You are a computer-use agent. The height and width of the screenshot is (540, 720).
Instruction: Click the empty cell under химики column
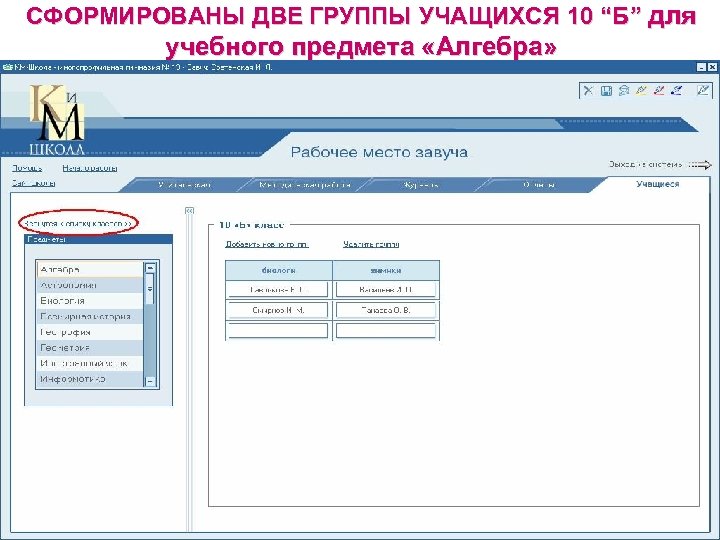386,331
